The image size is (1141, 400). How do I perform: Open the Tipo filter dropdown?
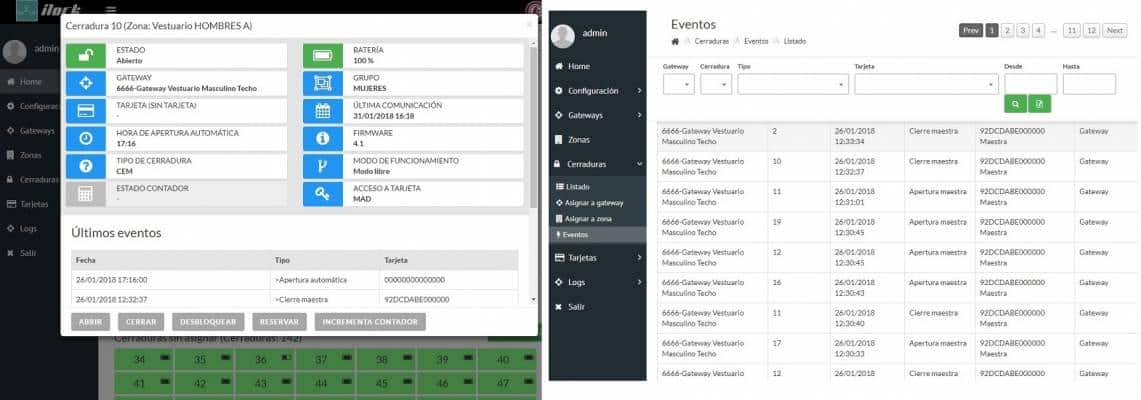[792, 84]
